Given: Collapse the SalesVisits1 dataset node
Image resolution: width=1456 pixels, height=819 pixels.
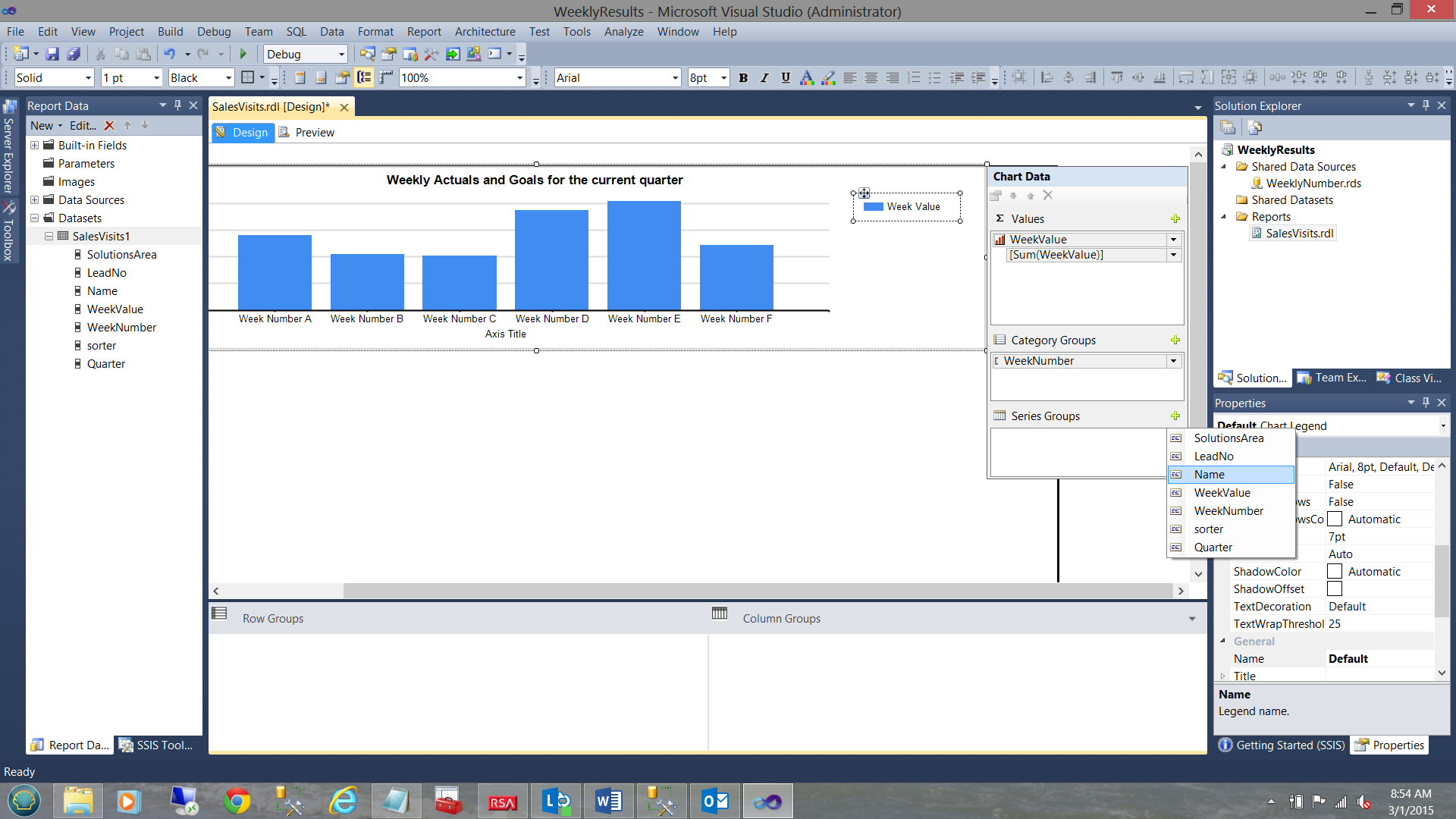Looking at the screenshot, I should click(49, 236).
